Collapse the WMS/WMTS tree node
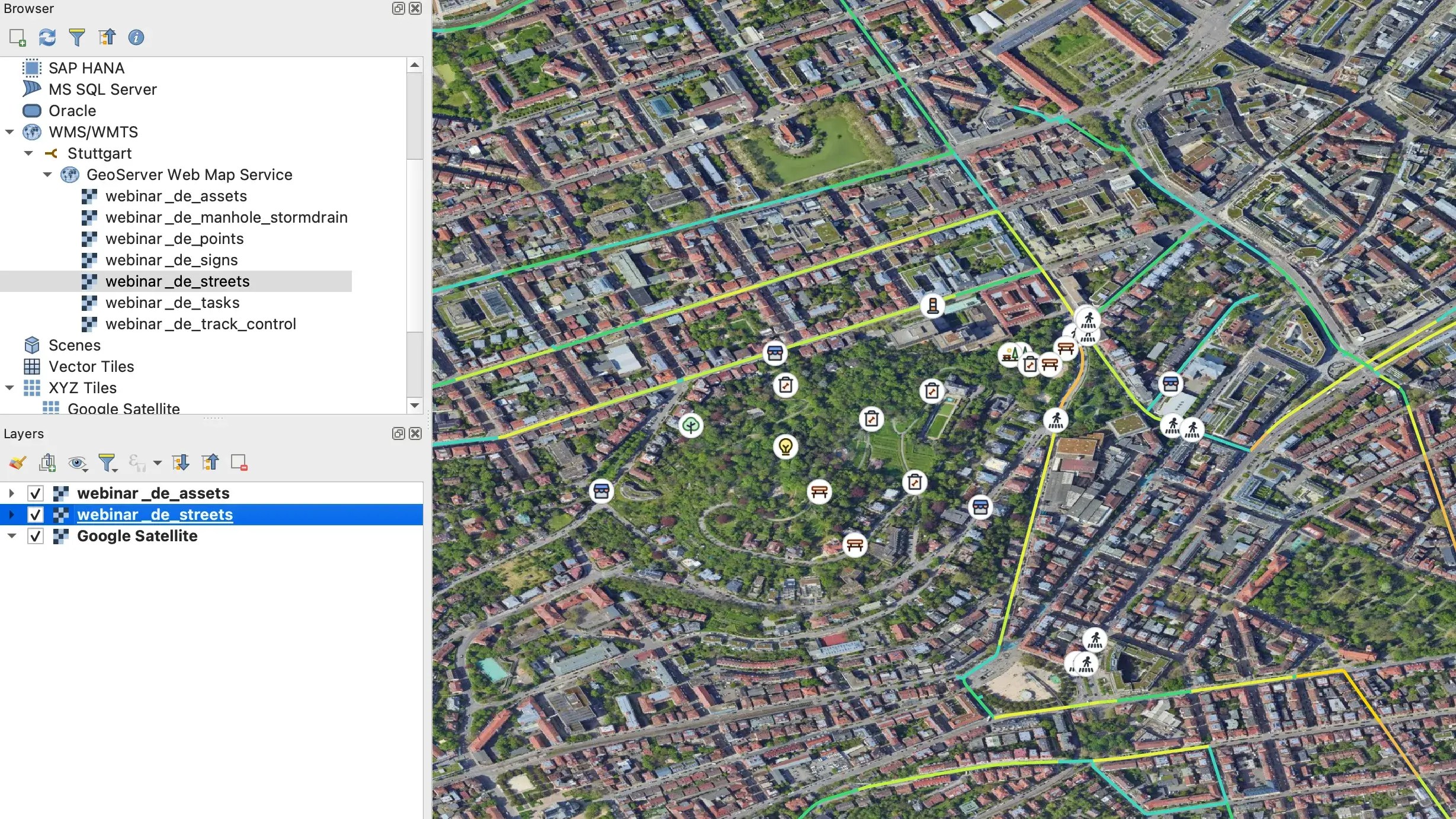Screen dimensions: 1456x819 (9, 132)
